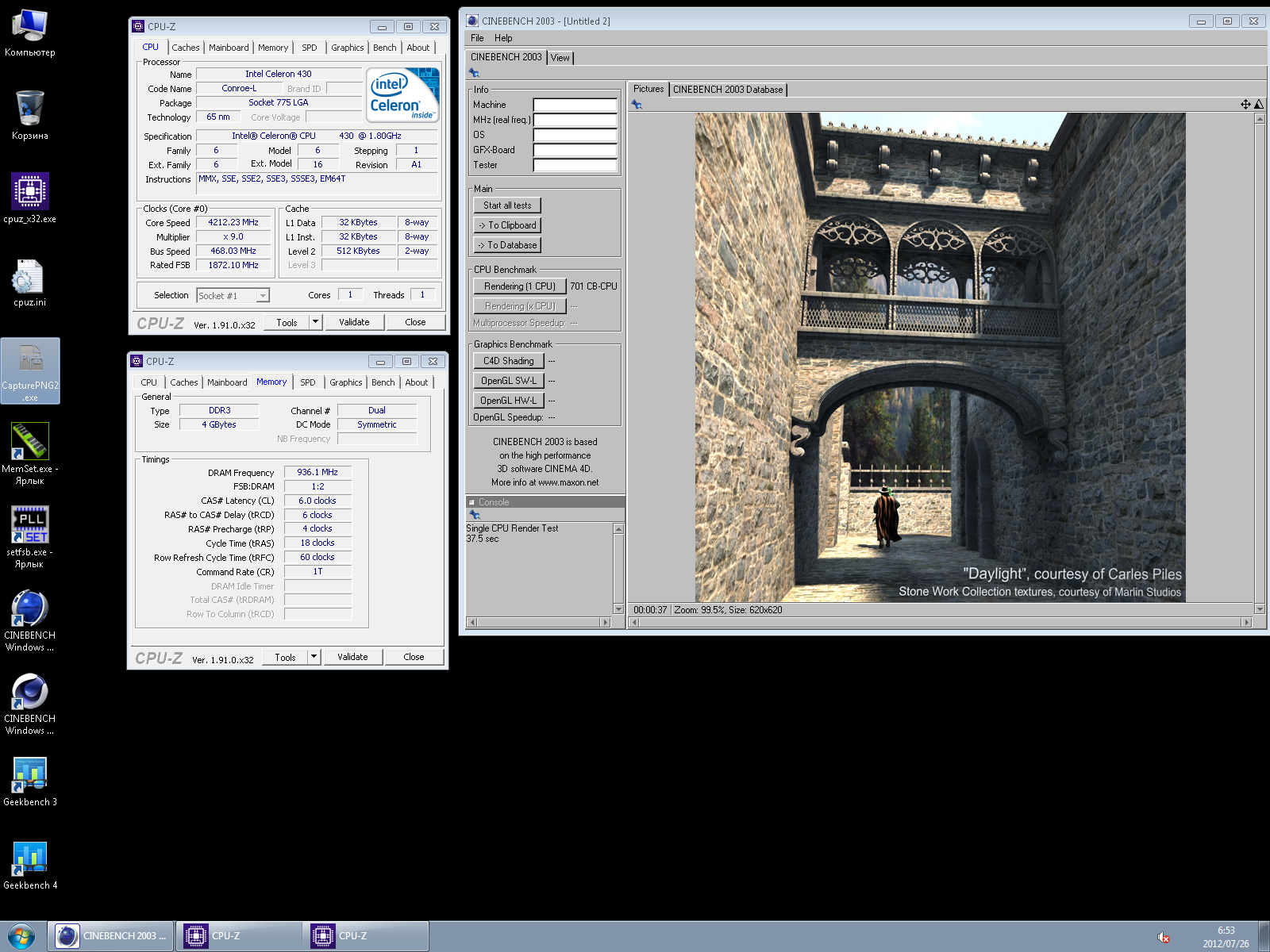Image resolution: width=1270 pixels, height=952 pixels.
Task: Click the move cross icon in Pictures panel
Action: point(1245,104)
